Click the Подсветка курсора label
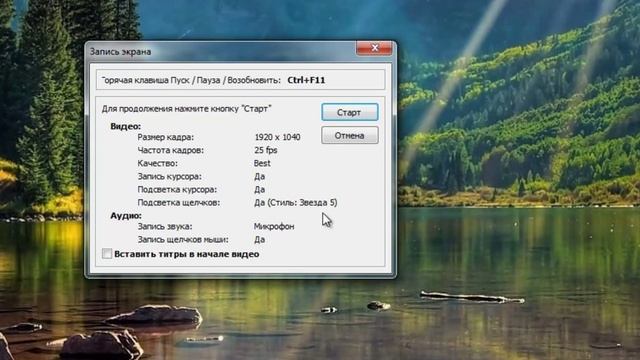Screen dimensions: 640x360 click(x=177, y=189)
